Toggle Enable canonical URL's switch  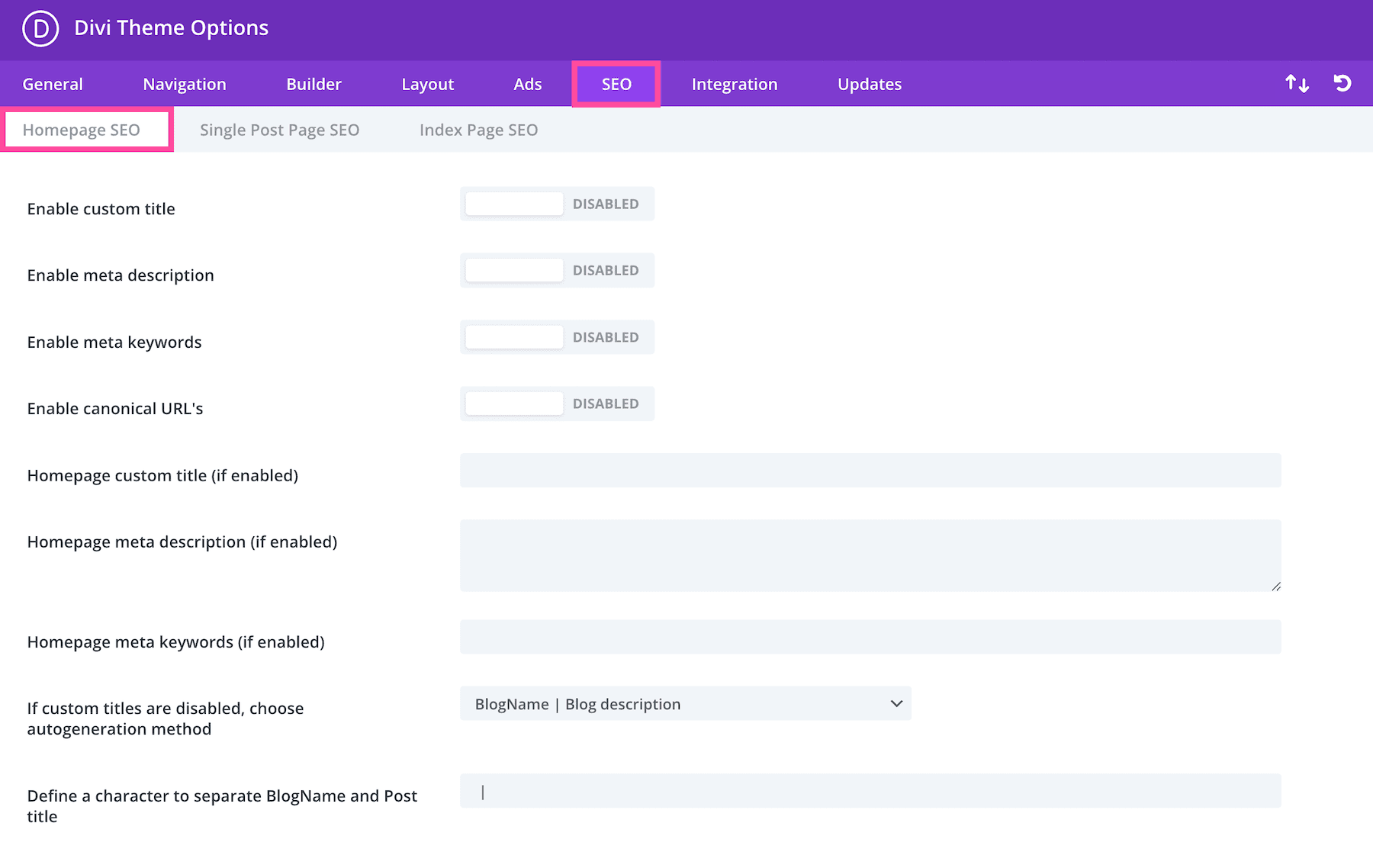[x=557, y=404]
